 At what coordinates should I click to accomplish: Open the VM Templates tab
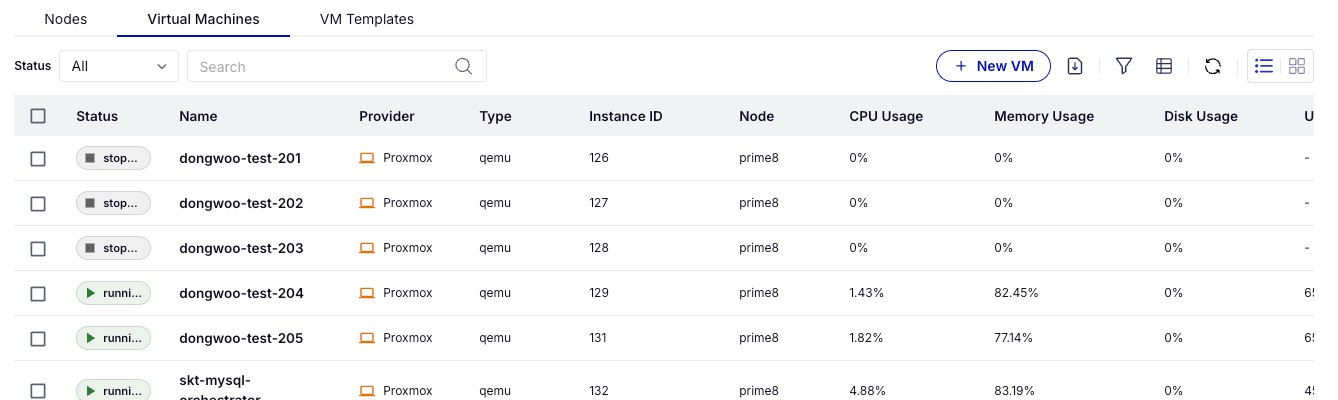[366, 19]
